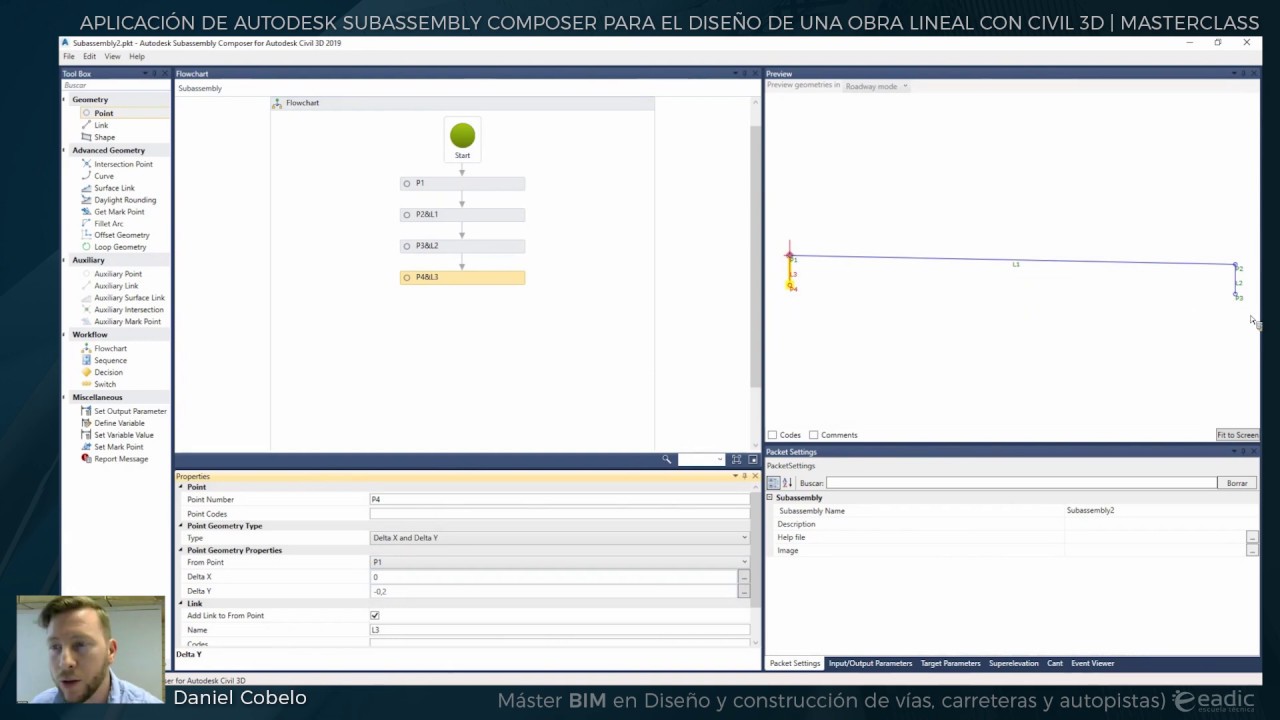Toggle the Codes checkbox in Preview
1280x720 pixels.
(772, 435)
